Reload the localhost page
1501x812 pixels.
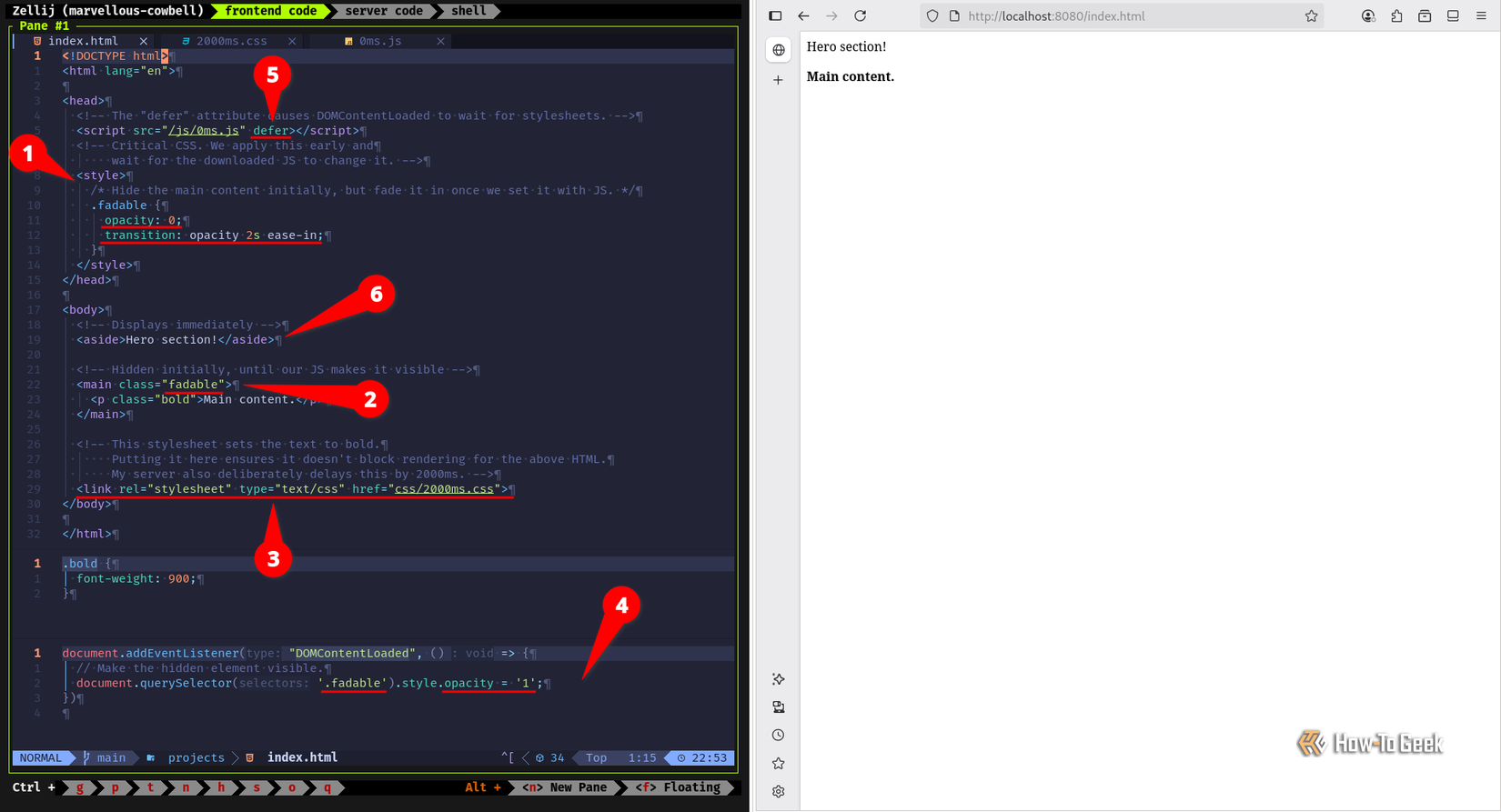(x=860, y=15)
